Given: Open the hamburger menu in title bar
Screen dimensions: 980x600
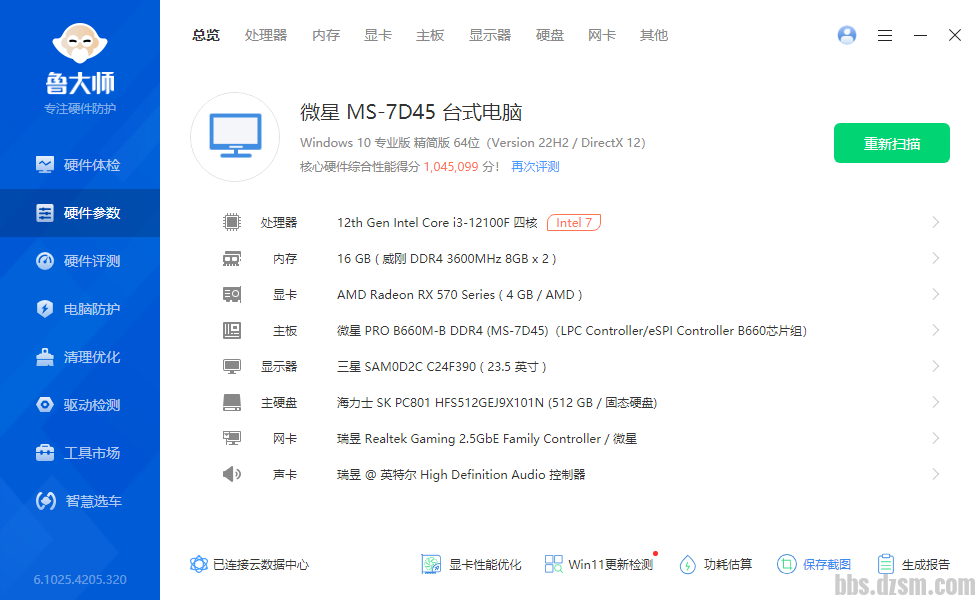Looking at the screenshot, I should point(885,35).
